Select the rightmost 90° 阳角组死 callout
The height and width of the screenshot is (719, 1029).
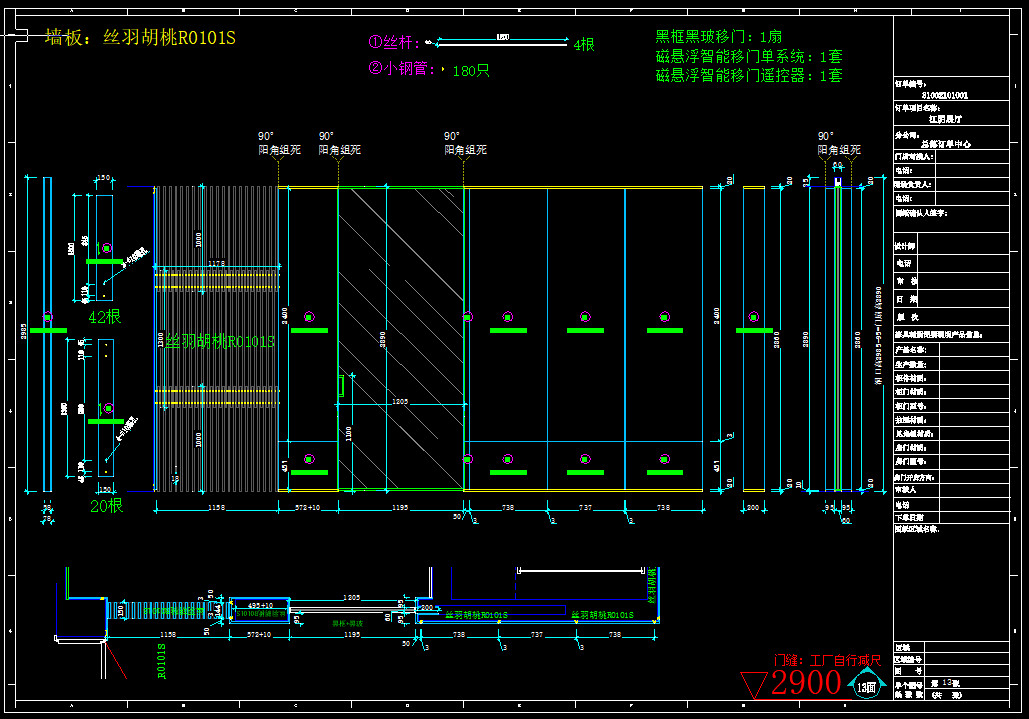838,143
